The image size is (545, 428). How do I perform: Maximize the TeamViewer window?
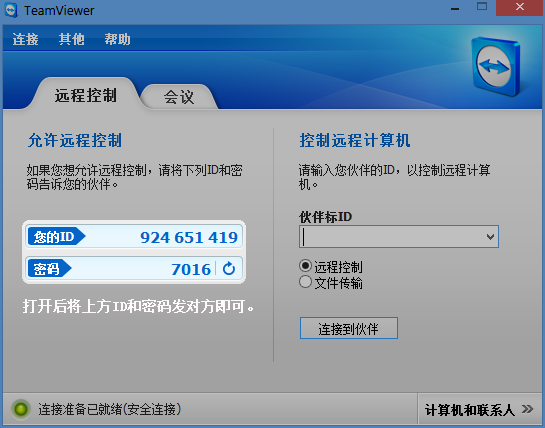[482, 7]
